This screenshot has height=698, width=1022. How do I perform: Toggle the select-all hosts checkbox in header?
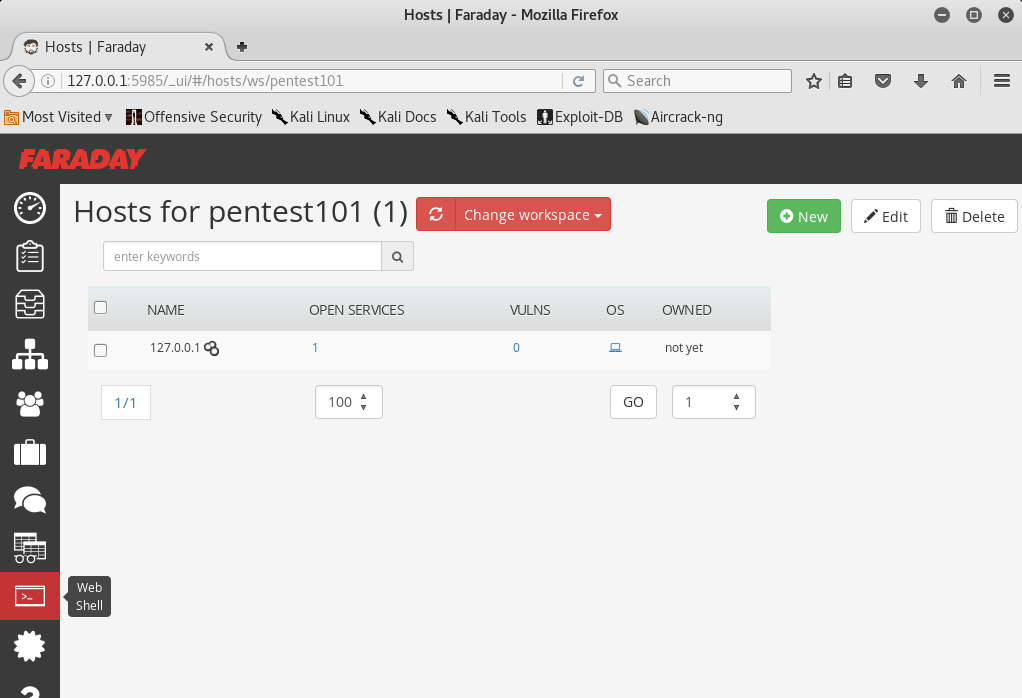coord(100,308)
